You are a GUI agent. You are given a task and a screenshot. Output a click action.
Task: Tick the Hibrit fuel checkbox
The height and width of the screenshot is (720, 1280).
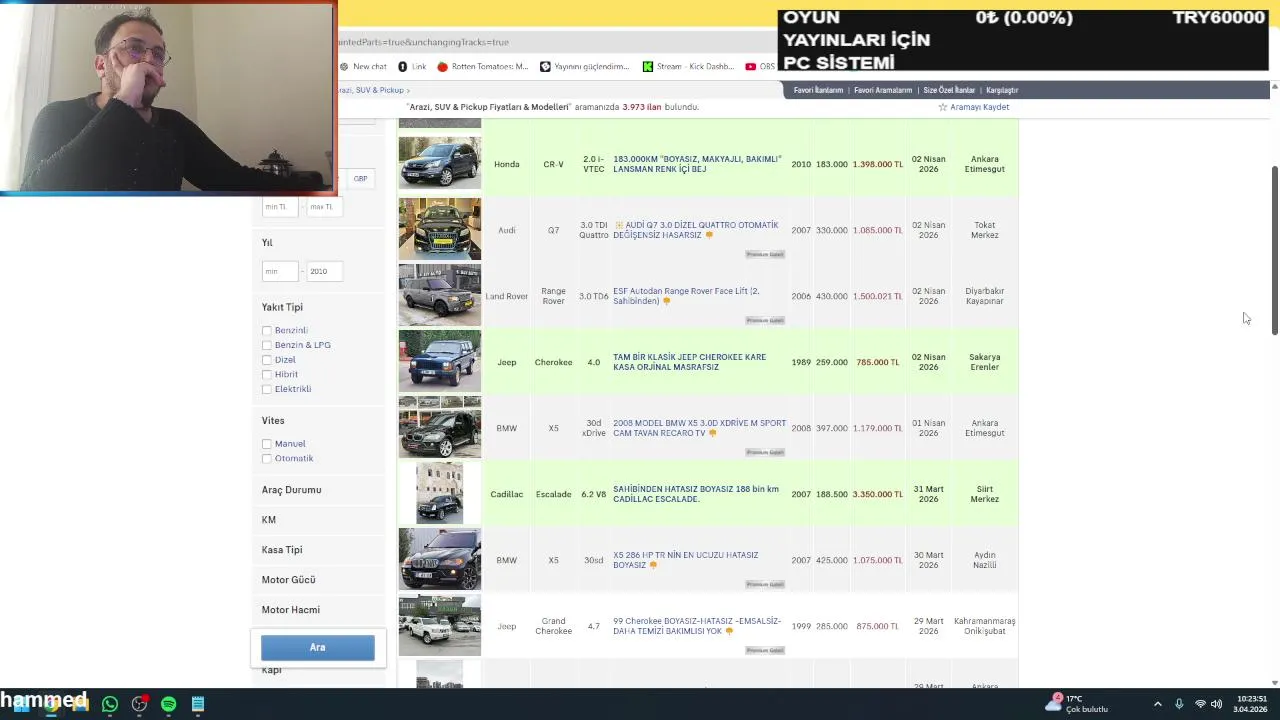pyautogui.click(x=267, y=374)
